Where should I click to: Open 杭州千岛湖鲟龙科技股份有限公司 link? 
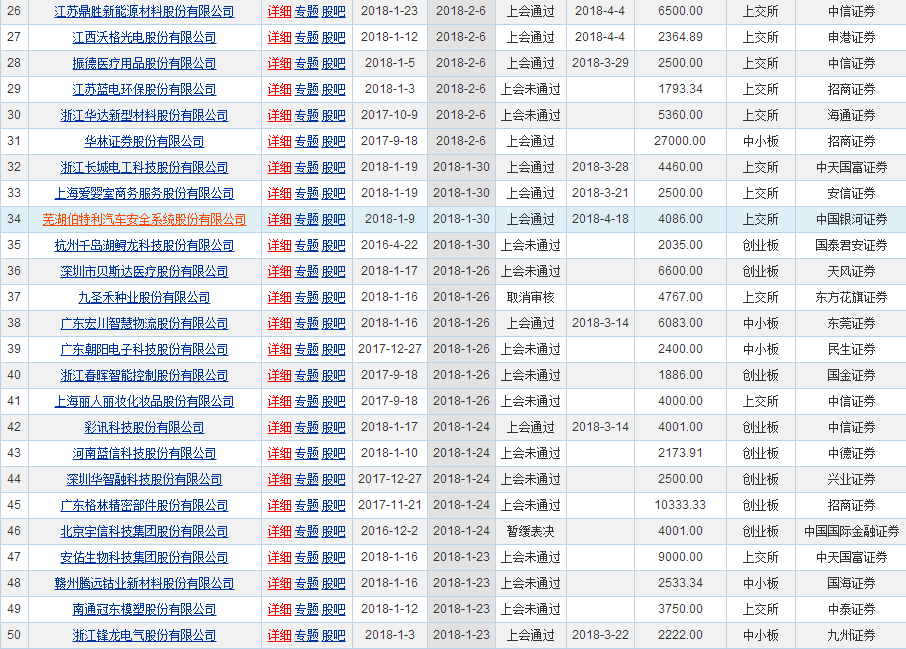[x=144, y=246]
